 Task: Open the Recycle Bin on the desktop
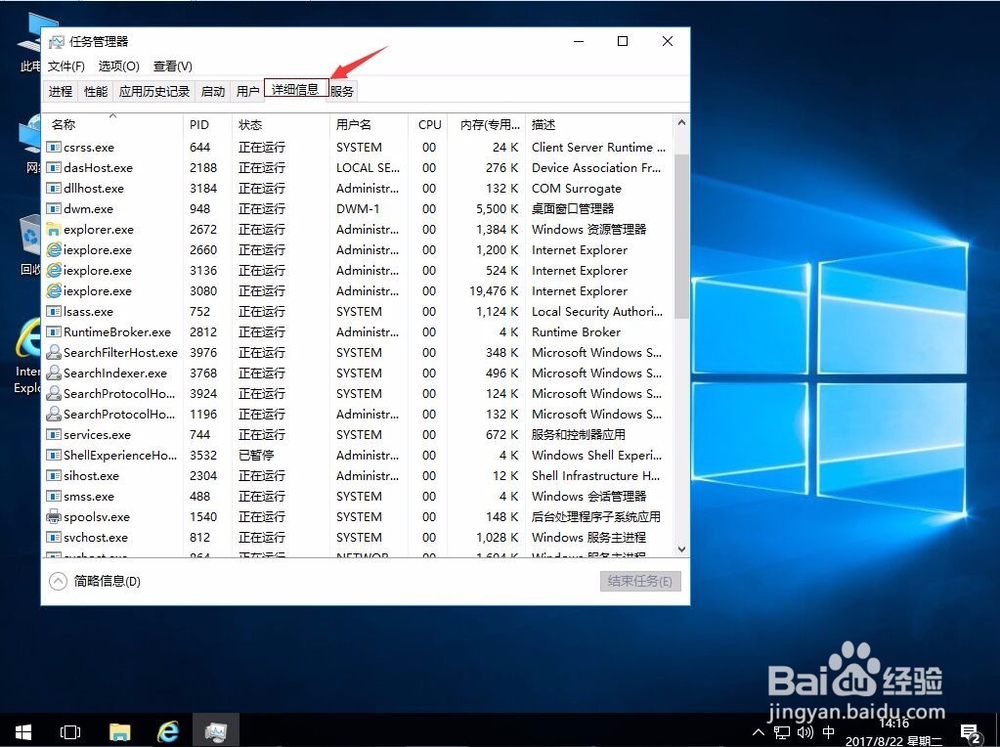click(x=30, y=235)
